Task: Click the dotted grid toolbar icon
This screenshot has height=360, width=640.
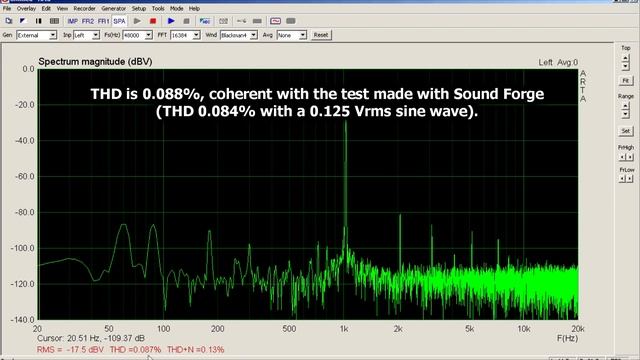Action: tap(223, 21)
